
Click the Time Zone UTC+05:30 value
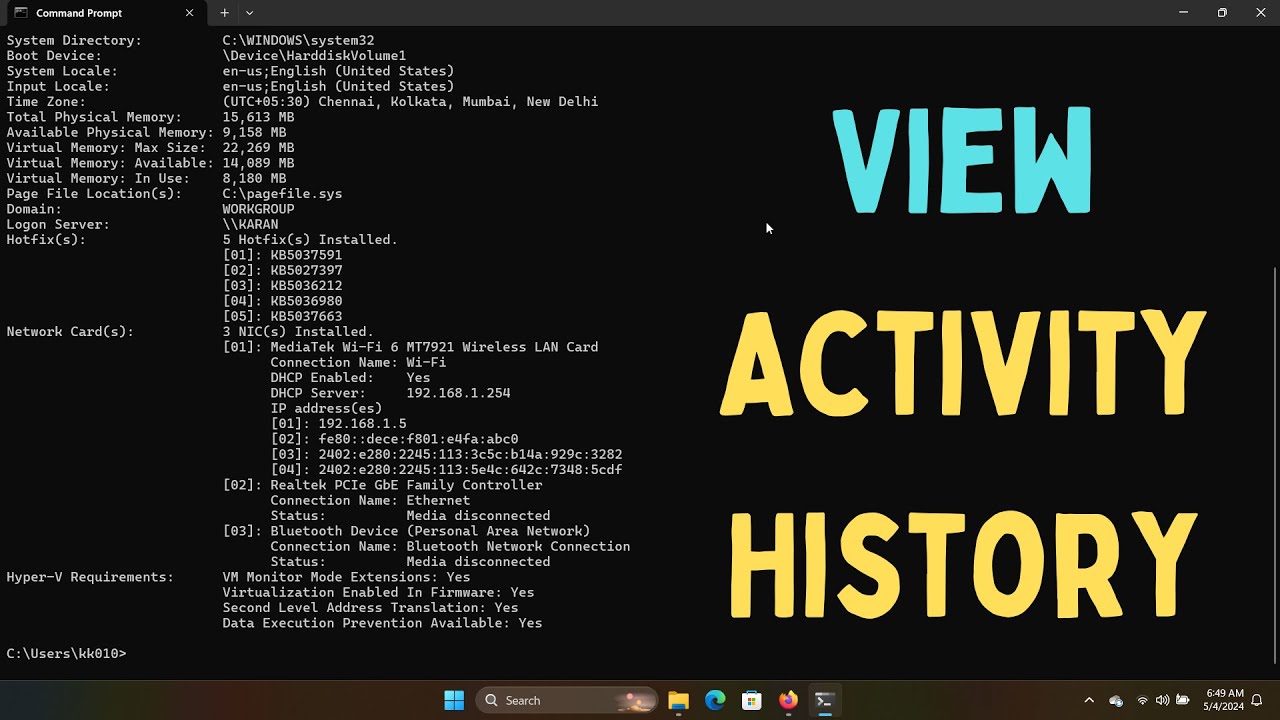click(x=410, y=102)
